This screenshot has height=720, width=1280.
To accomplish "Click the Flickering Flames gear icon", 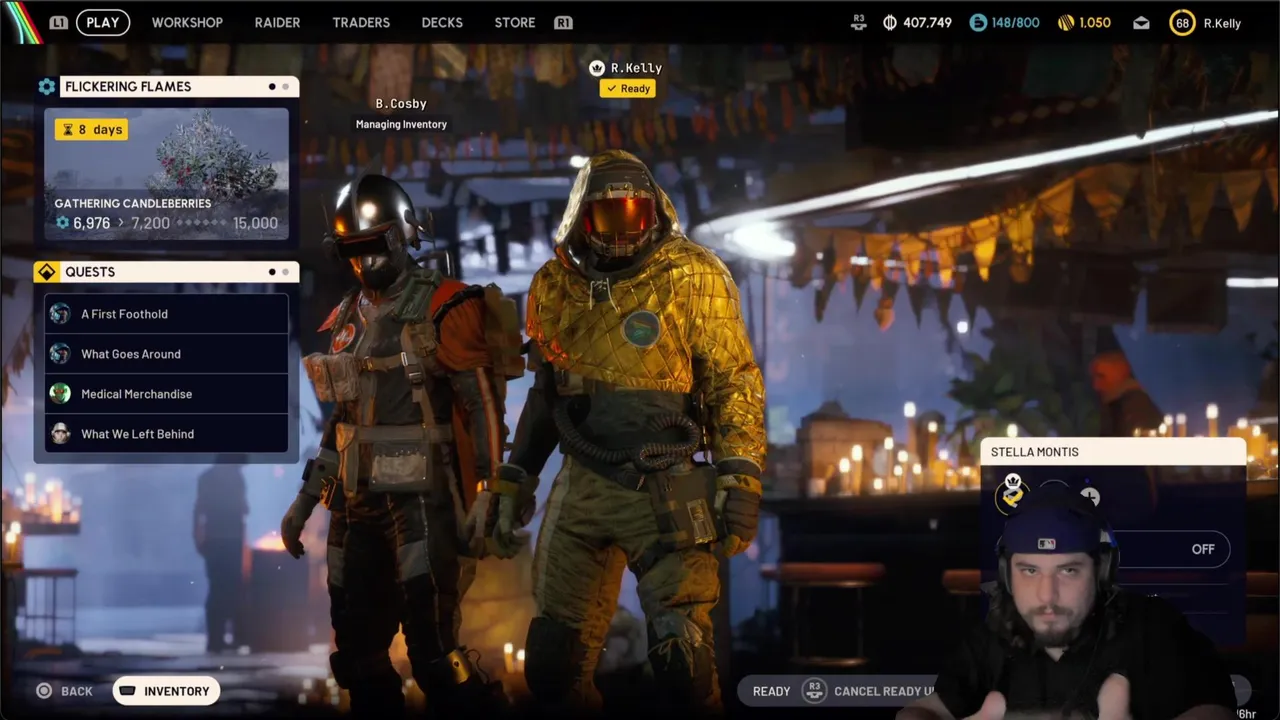I will click(x=46, y=87).
